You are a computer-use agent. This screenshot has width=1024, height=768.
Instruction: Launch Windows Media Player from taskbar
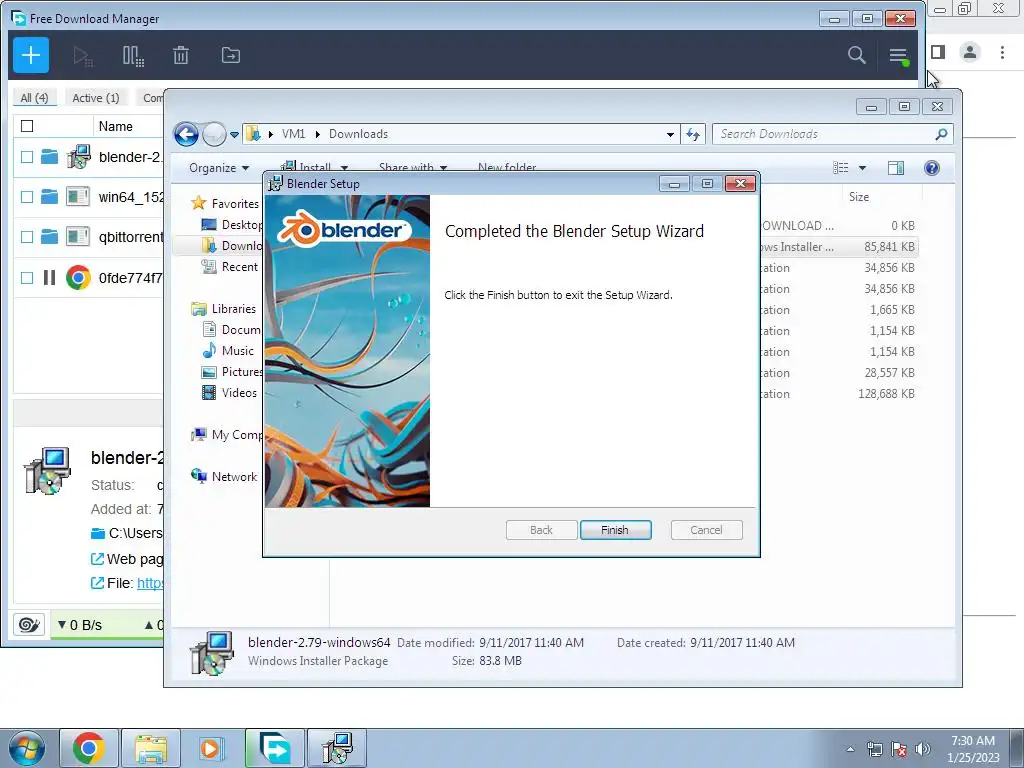coord(212,748)
